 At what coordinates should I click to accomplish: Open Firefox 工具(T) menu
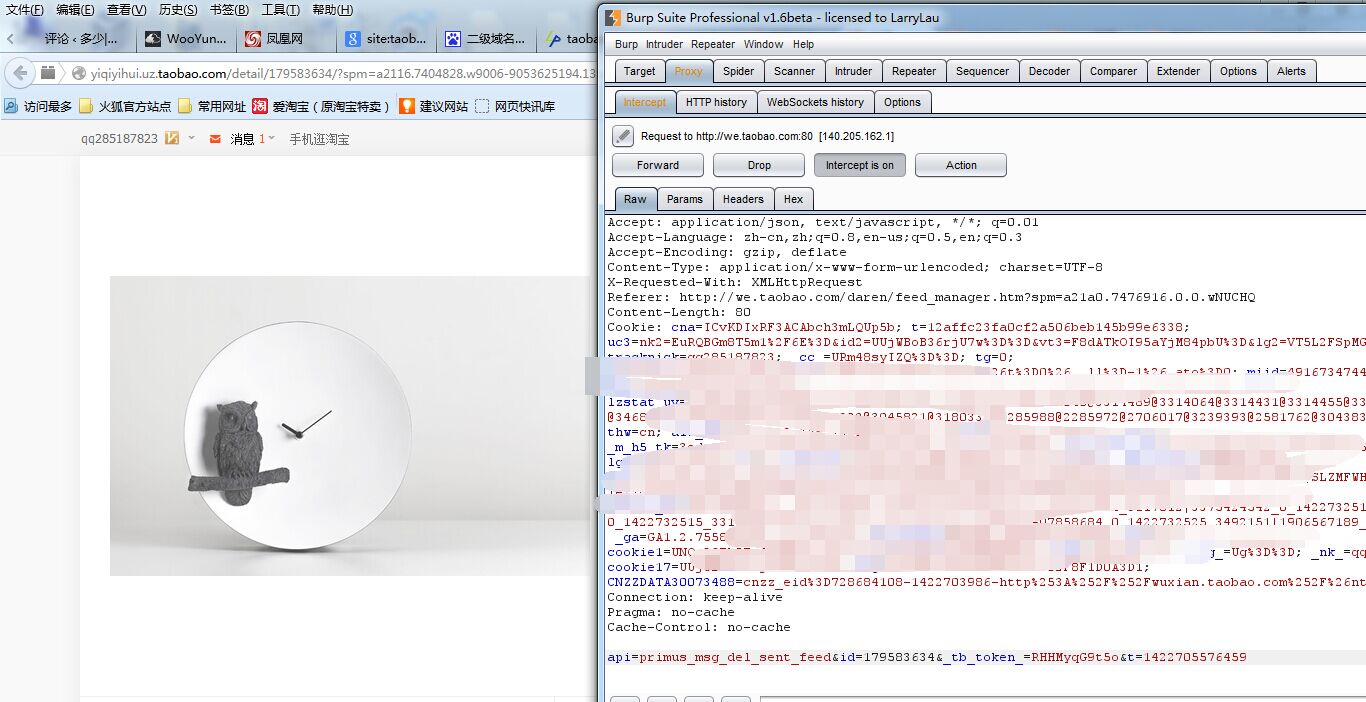click(x=280, y=10)
